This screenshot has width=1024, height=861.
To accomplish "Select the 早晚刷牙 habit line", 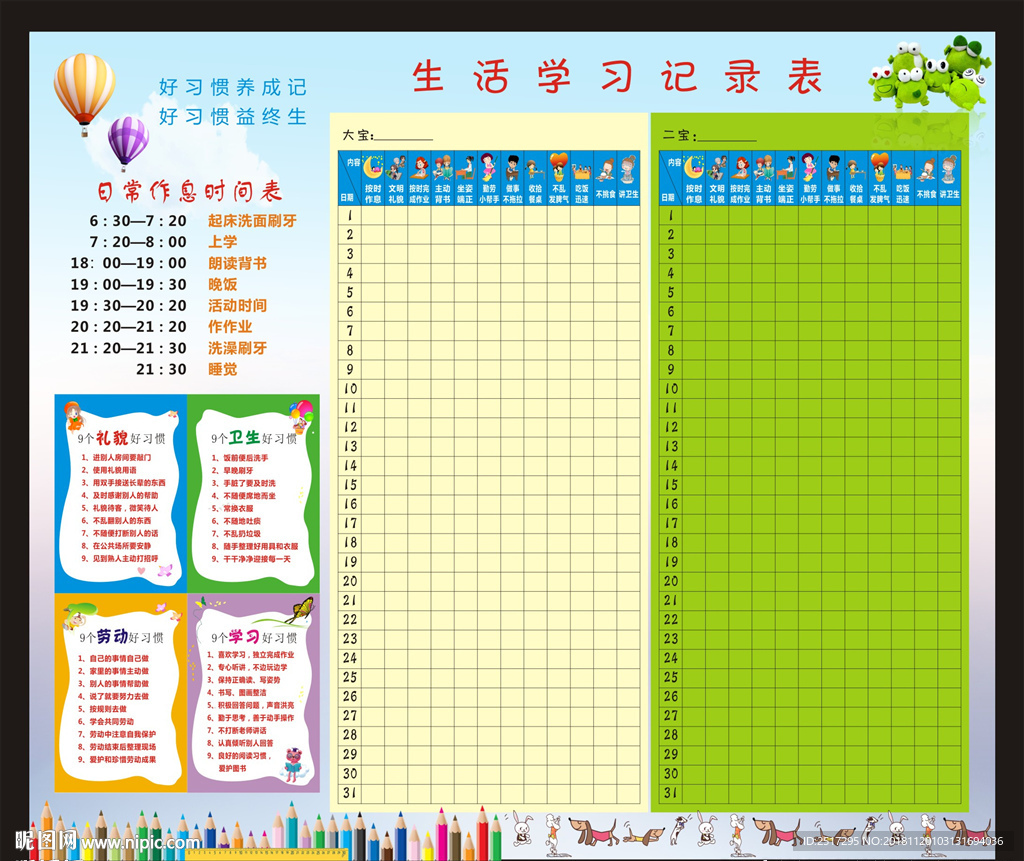I will click(x=232, y=470).
